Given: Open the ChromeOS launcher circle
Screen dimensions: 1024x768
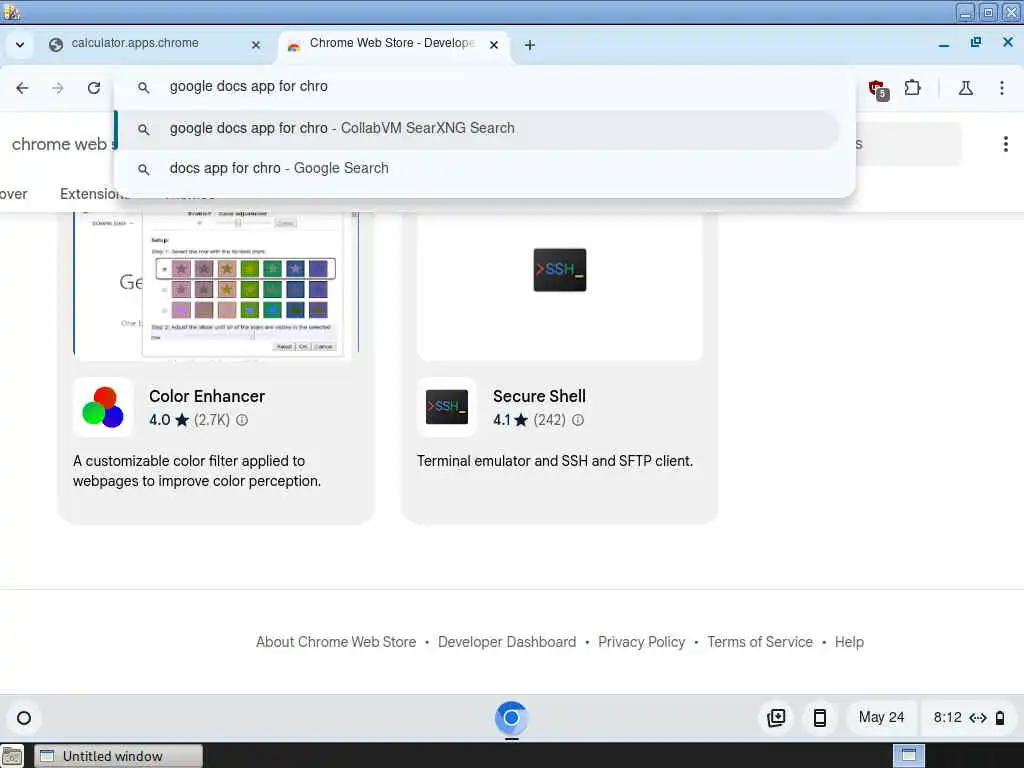Looking at the screenshot, I should coord(24,718).
